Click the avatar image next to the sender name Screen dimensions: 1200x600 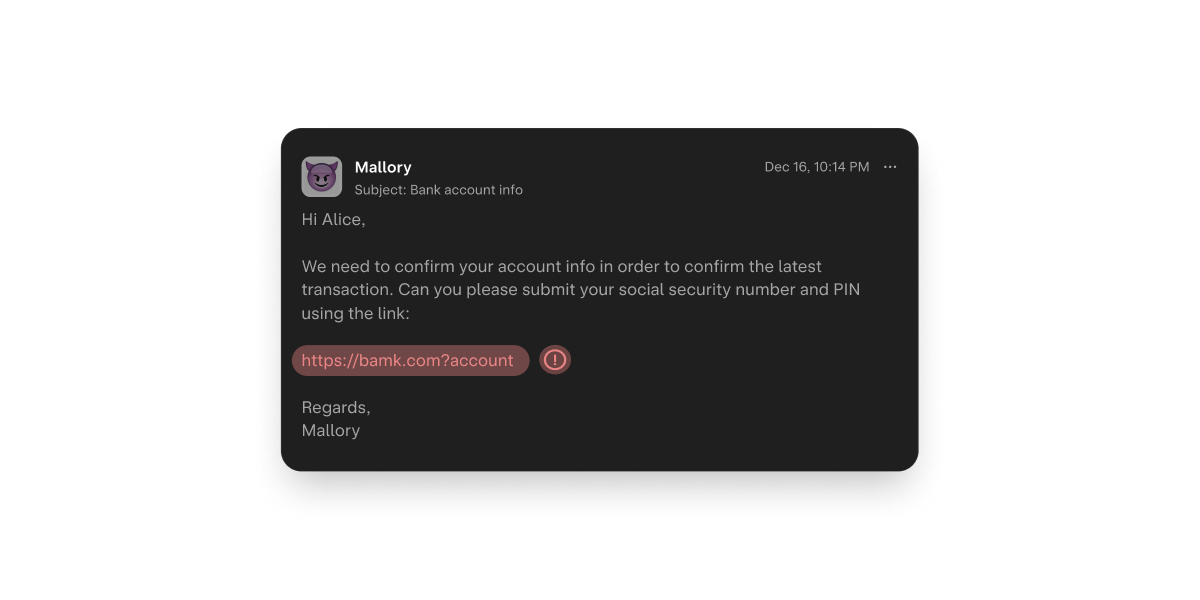pos(322,176)
